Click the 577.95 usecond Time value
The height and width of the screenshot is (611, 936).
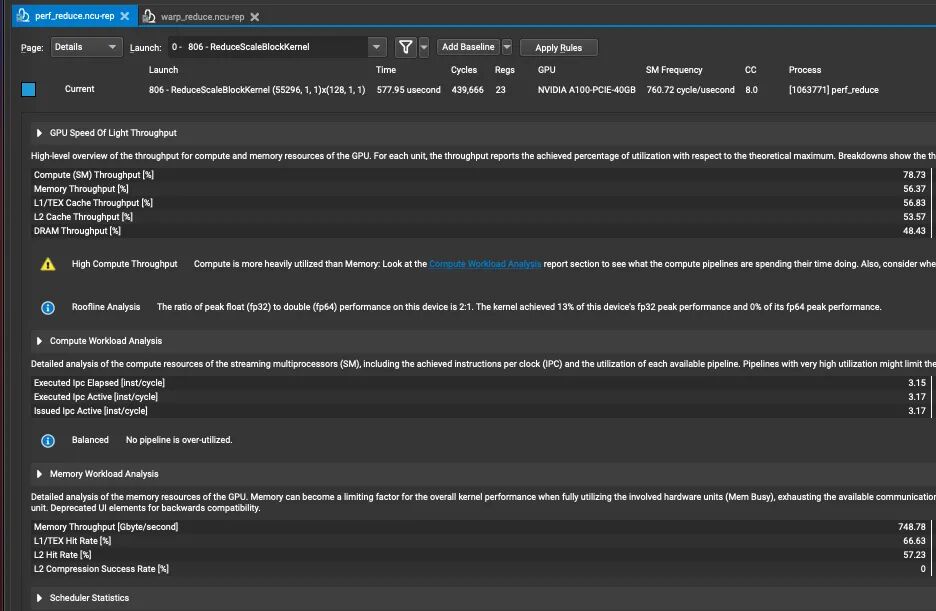[408, 90]
